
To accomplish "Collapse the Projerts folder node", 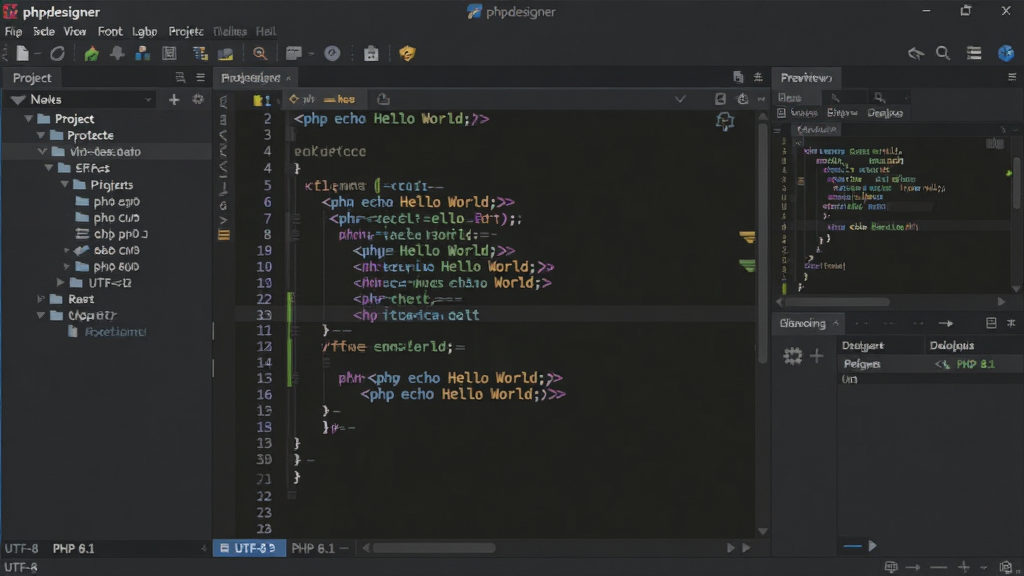I will [x=65, y=185].
